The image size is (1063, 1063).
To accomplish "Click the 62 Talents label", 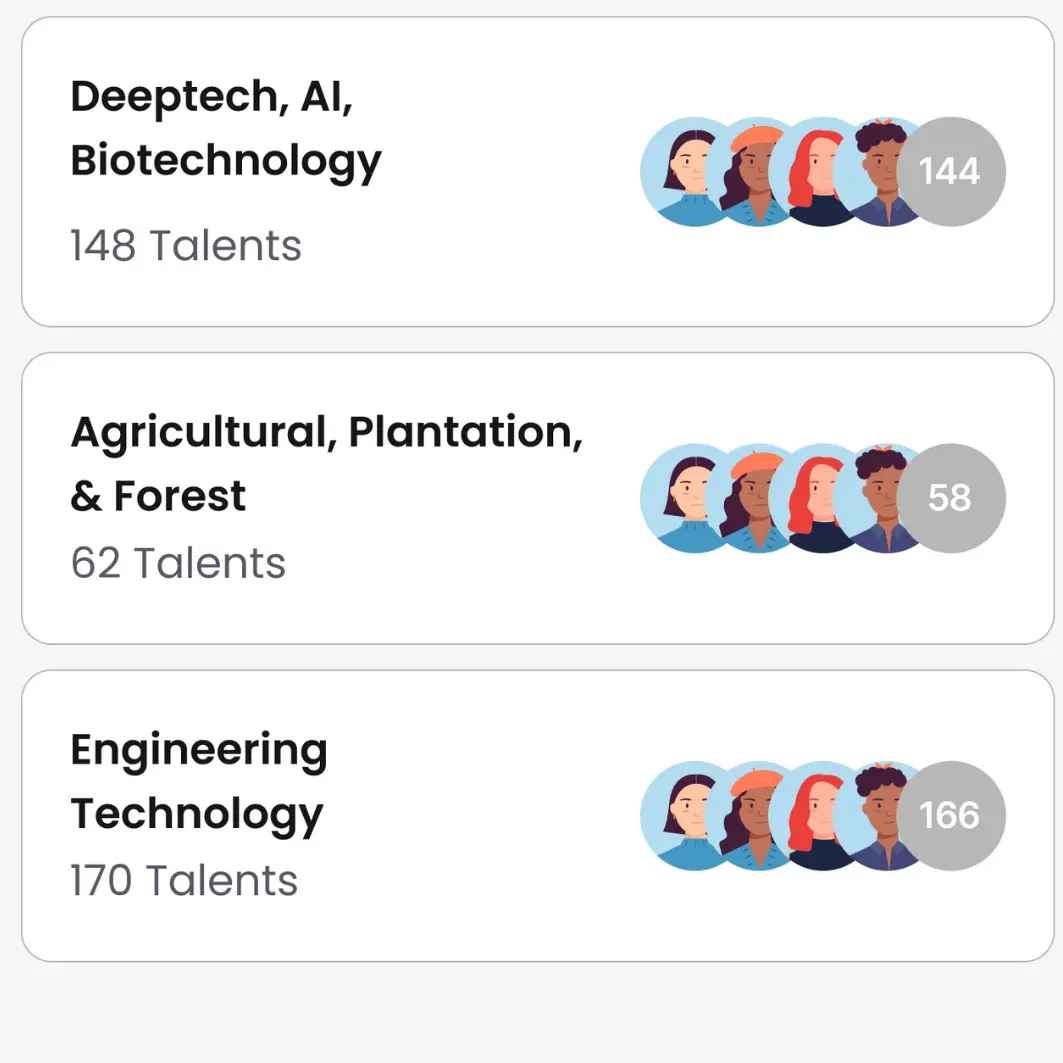I will [x=178, y=563].
